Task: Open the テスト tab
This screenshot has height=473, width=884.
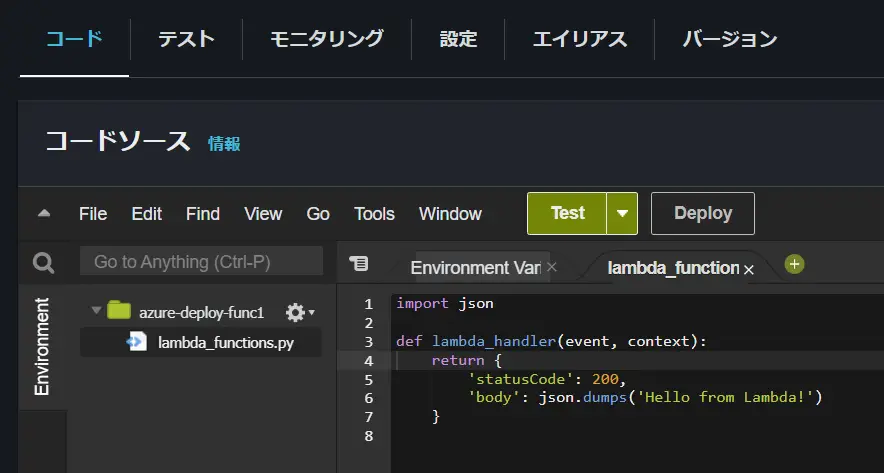Action: pyautogui.click(x=186, y=39)
